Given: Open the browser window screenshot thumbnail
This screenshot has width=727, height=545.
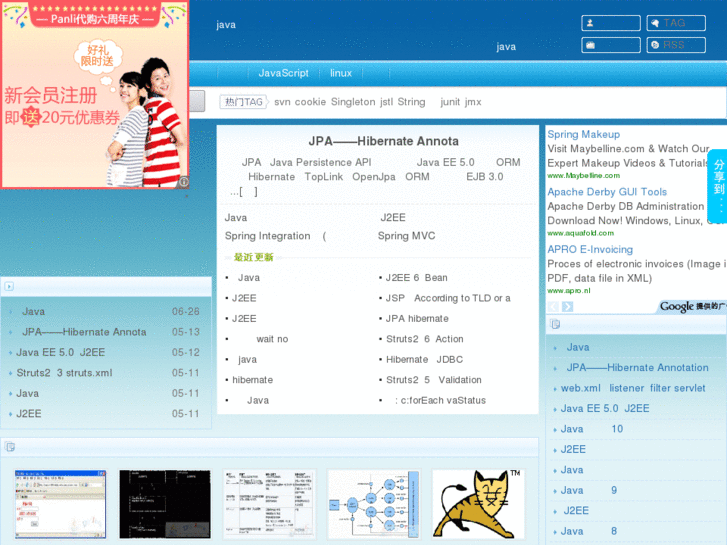Looking at the screenshot, I should [60, 504].
